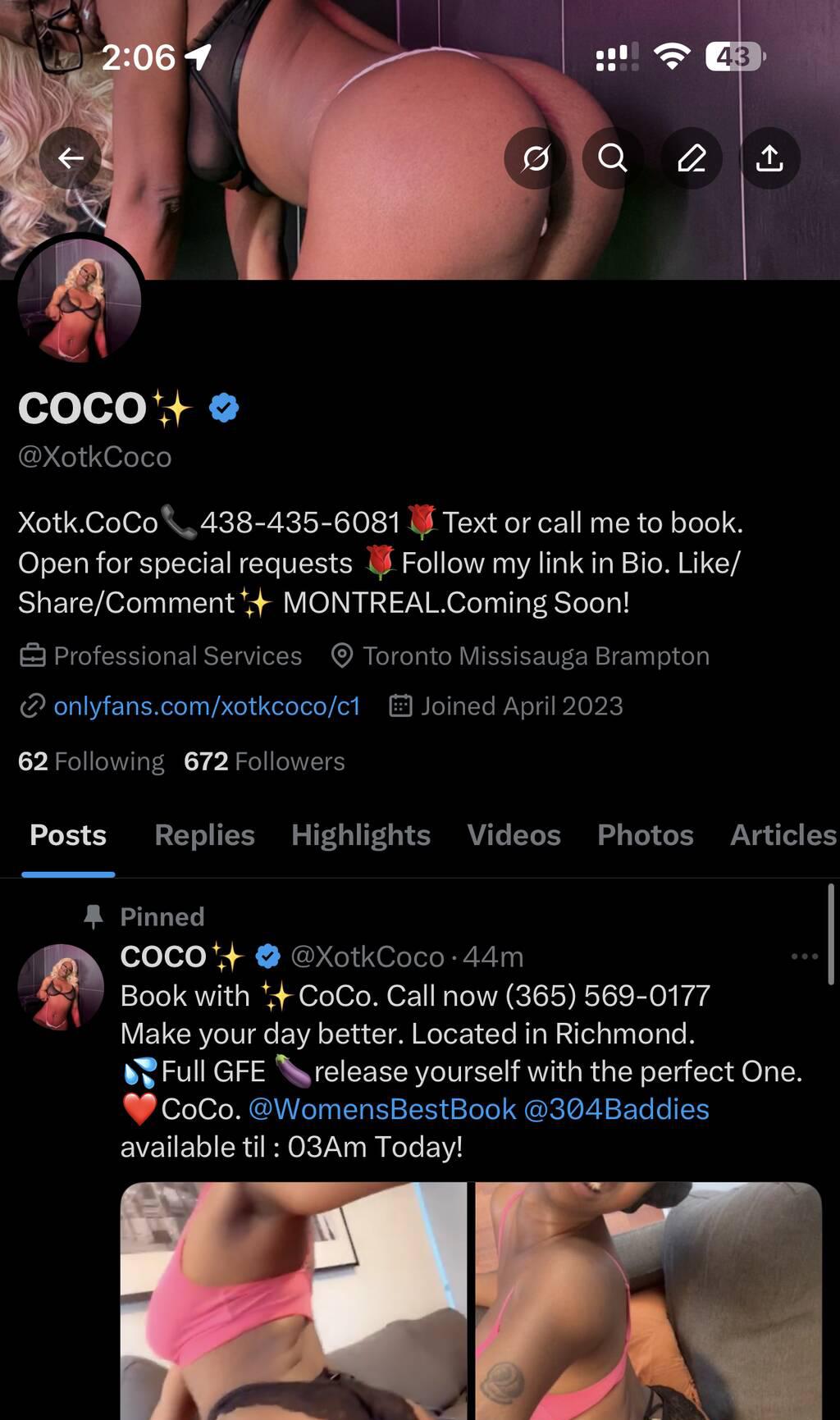
Task: Open the round profile avatar photo
Action: (x=80, y=300)
